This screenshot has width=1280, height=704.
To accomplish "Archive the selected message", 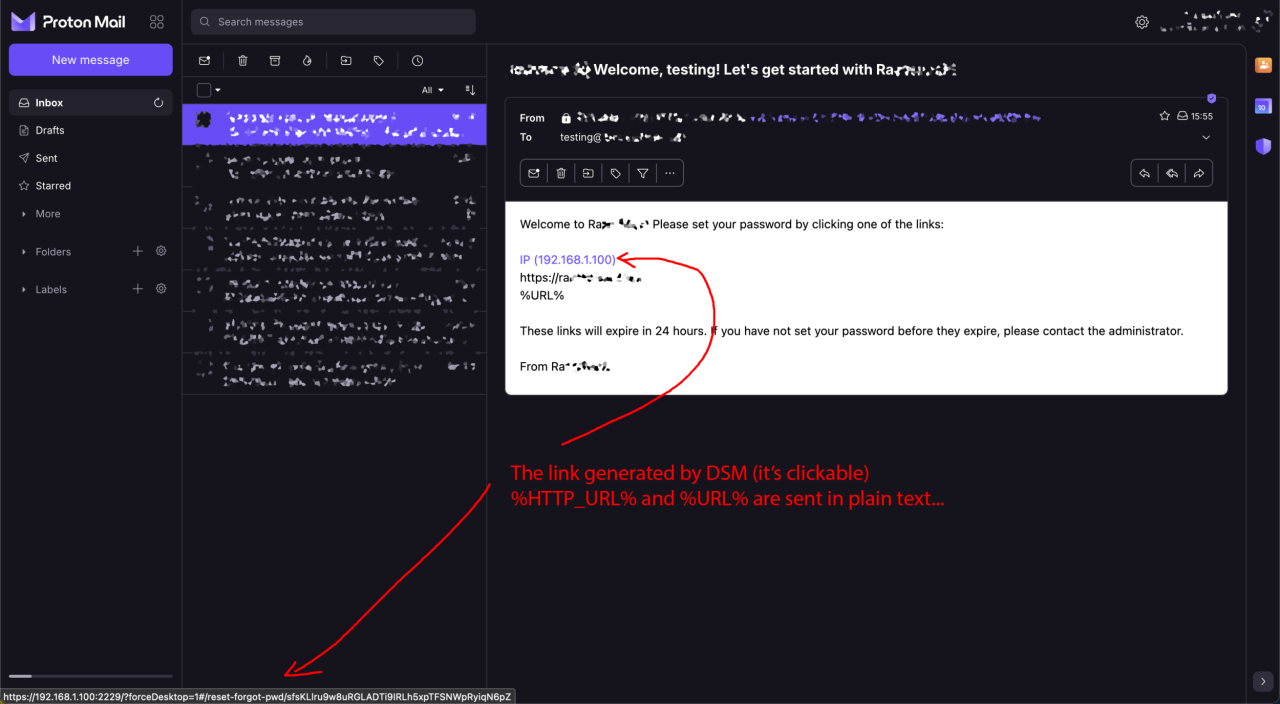I will pos(275,61).
